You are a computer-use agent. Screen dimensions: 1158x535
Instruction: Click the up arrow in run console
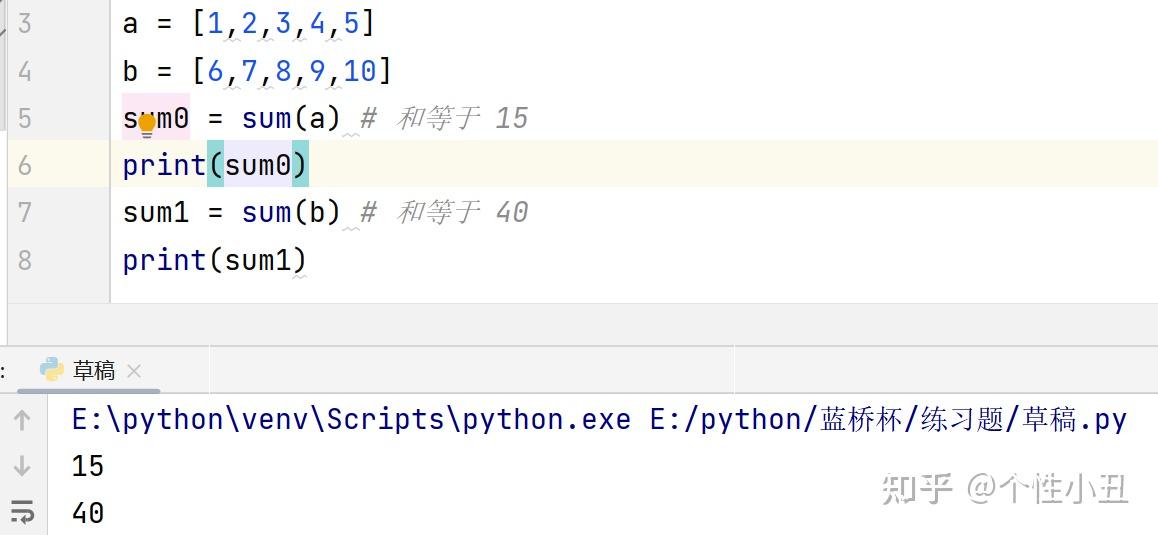(x=22, y=420)
